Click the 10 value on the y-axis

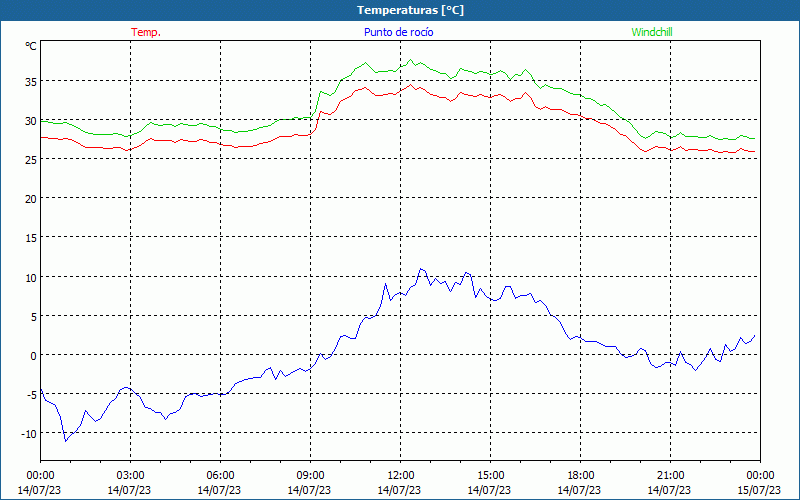[x=30, y=278]
